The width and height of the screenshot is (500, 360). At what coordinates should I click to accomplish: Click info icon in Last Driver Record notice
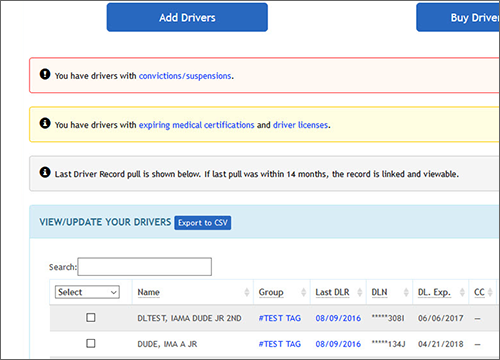coord(45,172)
